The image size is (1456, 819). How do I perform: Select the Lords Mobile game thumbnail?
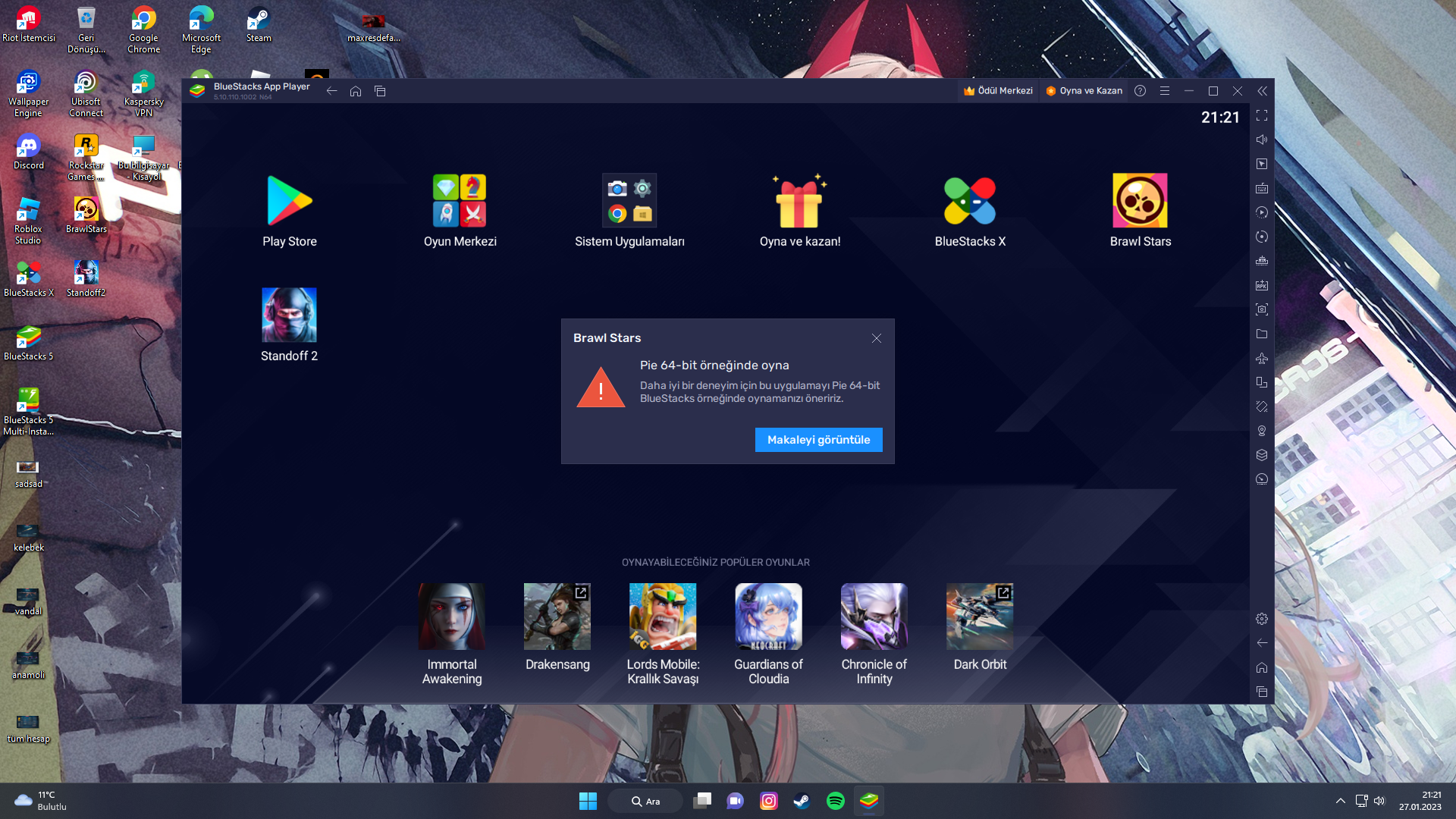(662, 617)
